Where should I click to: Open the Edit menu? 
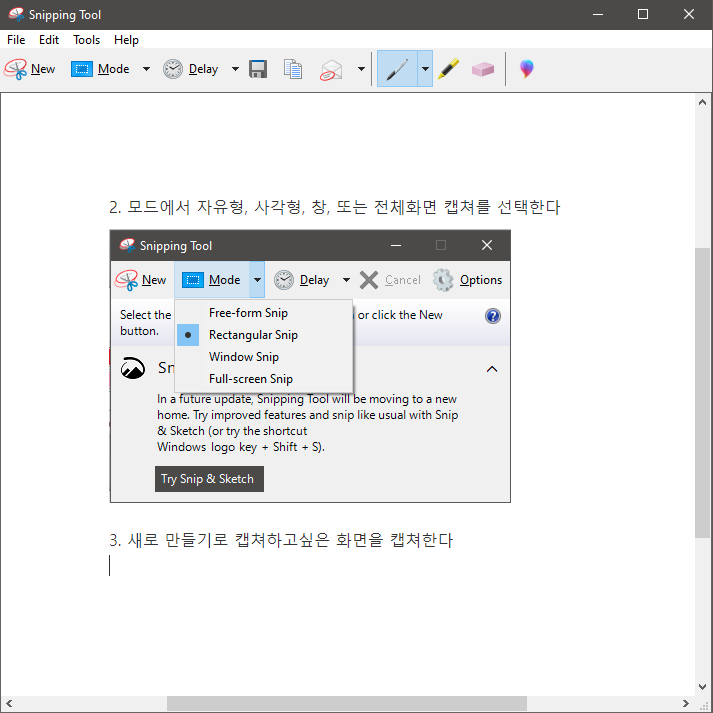pyautogui.click(x=49, y=40)
